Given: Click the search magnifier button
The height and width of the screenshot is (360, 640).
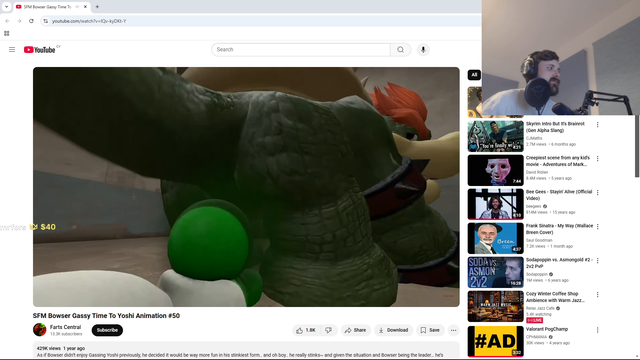Looking at the screenshot, I should click(400, 49).
